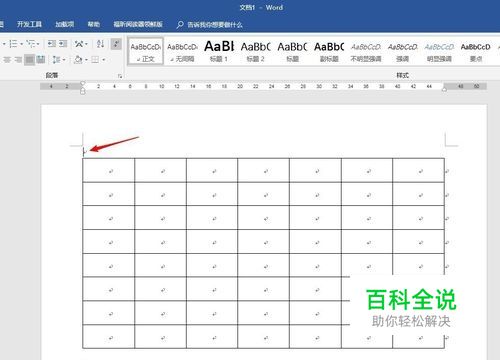Apply the 标题 2 style
This screenshot has width=500, height=360.
(255, 51)
